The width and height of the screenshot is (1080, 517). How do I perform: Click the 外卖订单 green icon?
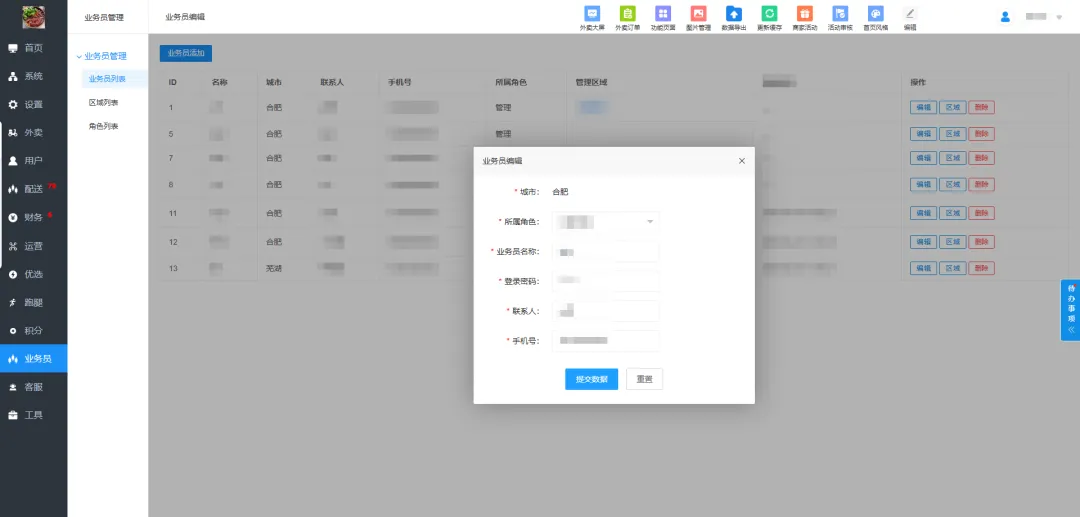click(628, 14)
